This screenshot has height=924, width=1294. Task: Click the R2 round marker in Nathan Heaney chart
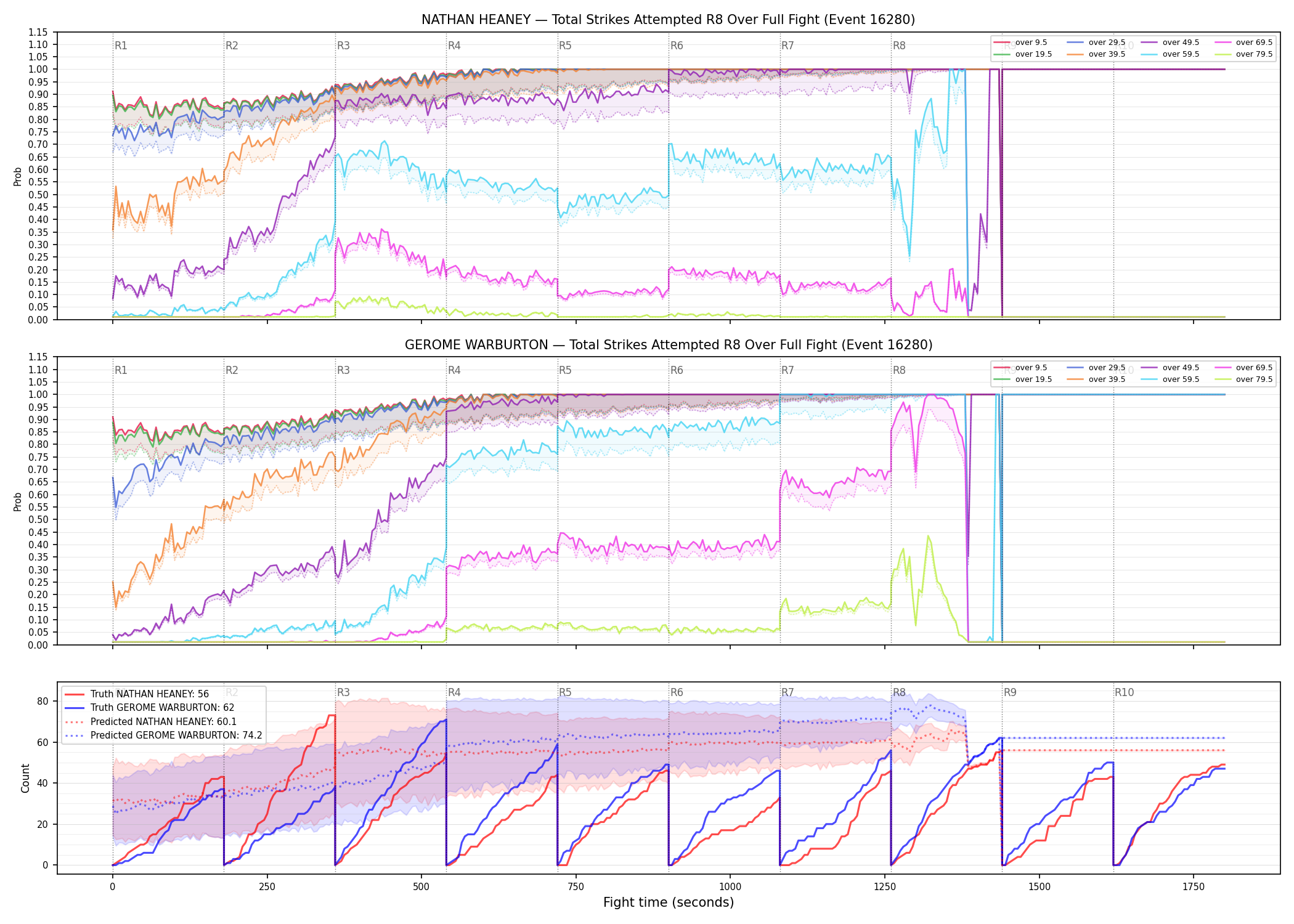tap(232, 46)
